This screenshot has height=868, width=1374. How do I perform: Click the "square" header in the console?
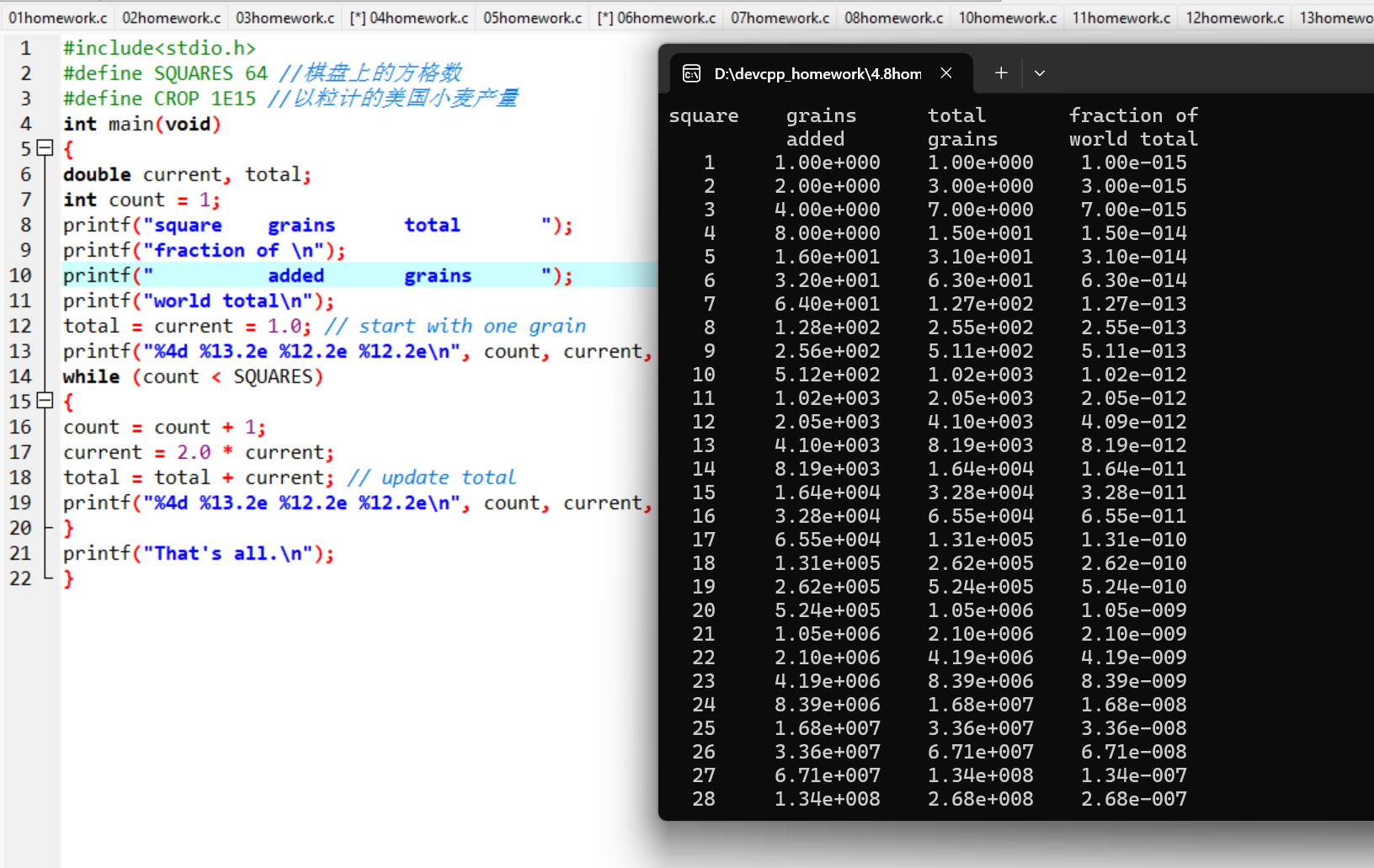click(x=704, y=115)
